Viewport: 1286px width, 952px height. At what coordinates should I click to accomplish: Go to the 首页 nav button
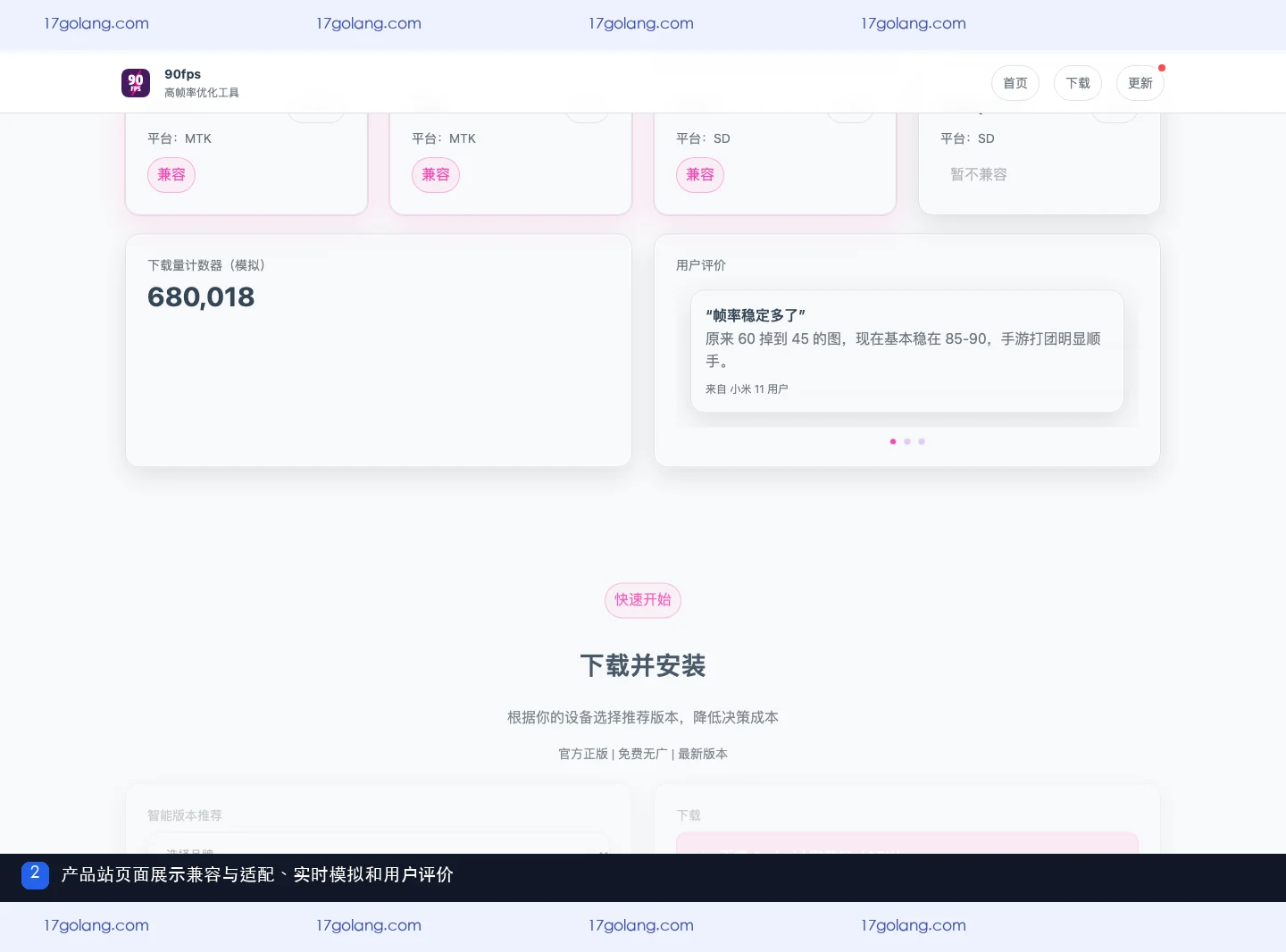pos(1015,83)
